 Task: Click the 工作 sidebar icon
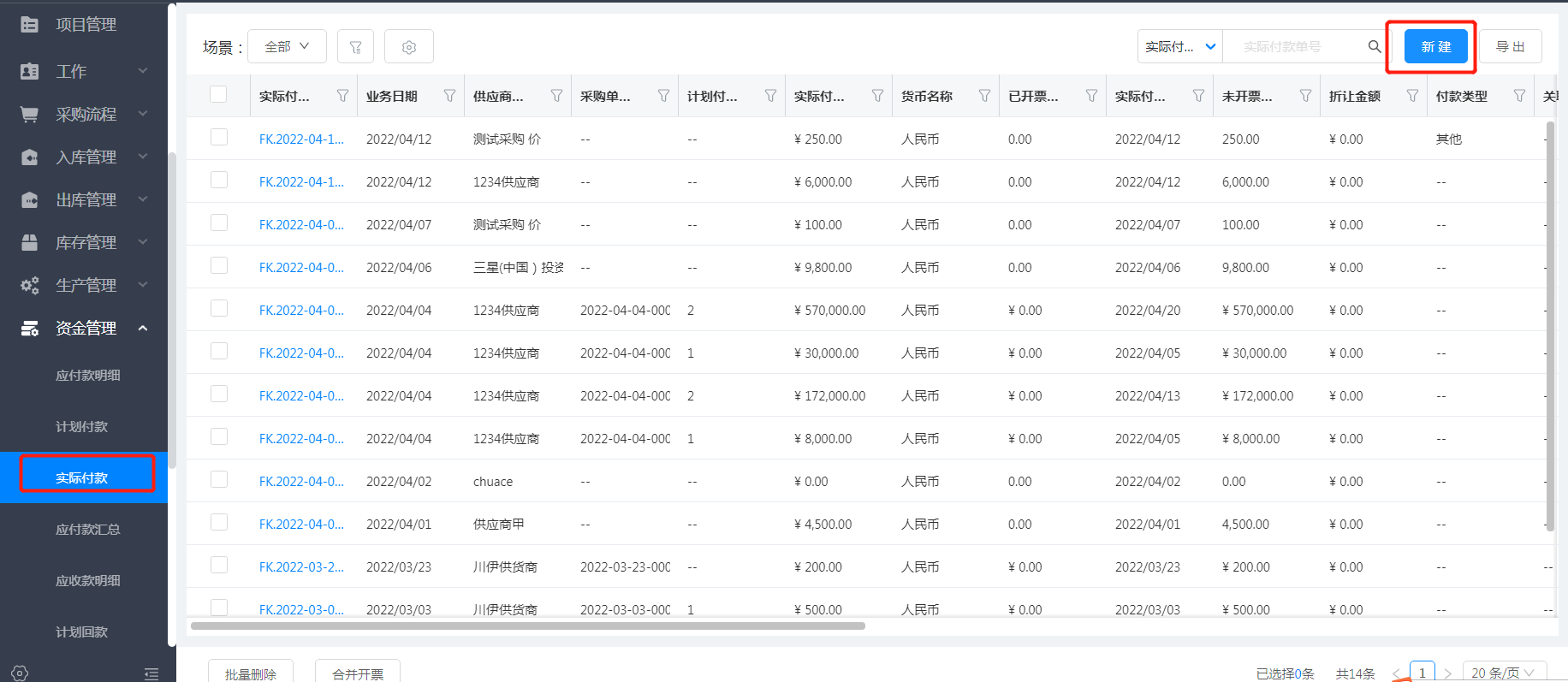pyautogui.click(x=29, y=71)
